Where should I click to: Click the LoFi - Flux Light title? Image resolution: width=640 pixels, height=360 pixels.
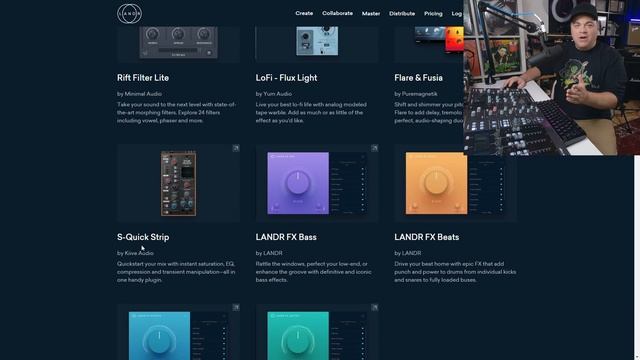(286, 78)
